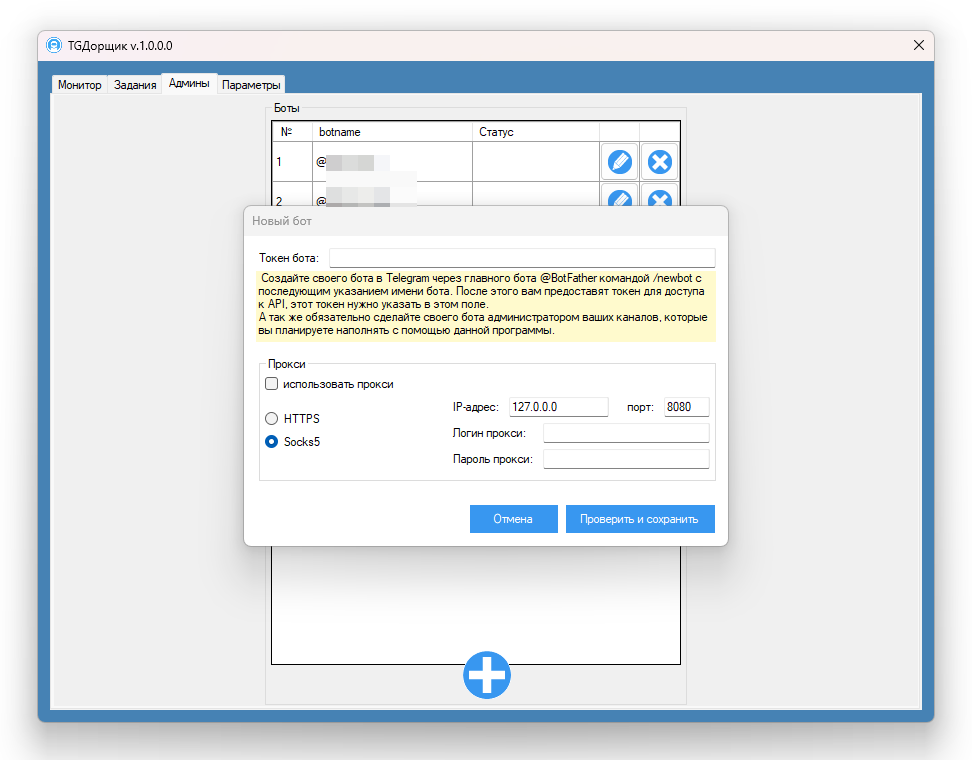Close the TGДорщик window
This screenshot has height=760, width=972.
pyautogui.click(x=919, y=45)
